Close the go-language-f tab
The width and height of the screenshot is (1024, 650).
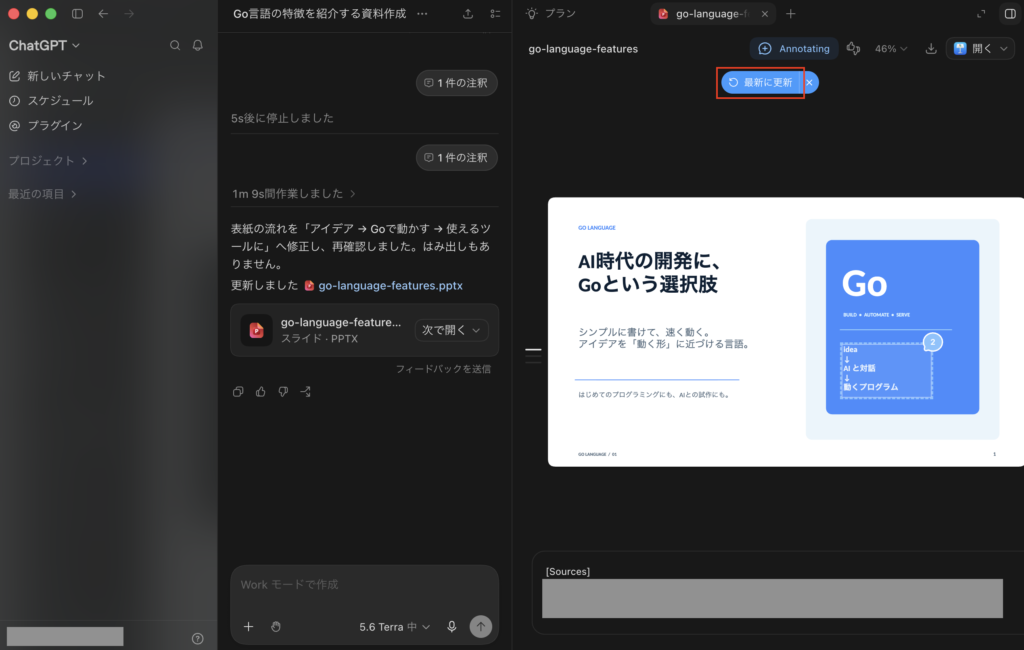765,14
